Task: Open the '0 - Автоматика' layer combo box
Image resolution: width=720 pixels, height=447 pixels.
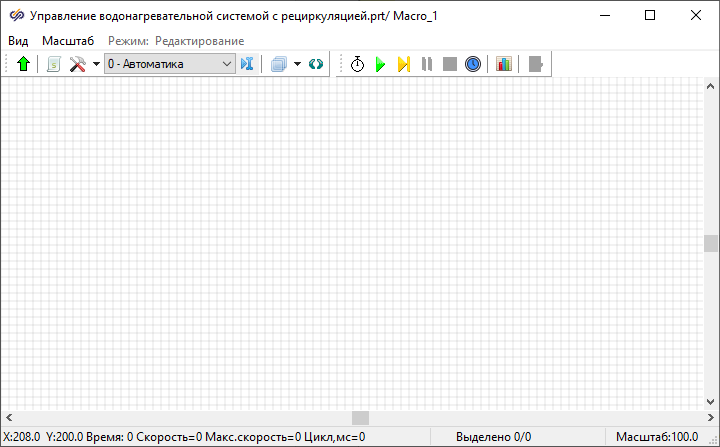Action: pyautogui.click(x=169, y=64)
